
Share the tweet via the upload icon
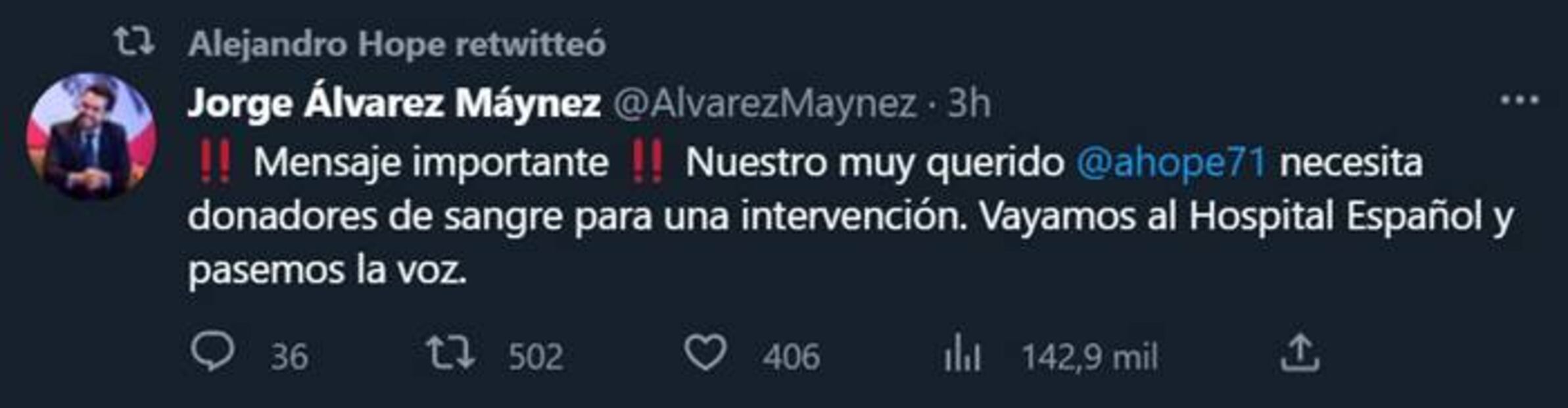point(1300,353)
